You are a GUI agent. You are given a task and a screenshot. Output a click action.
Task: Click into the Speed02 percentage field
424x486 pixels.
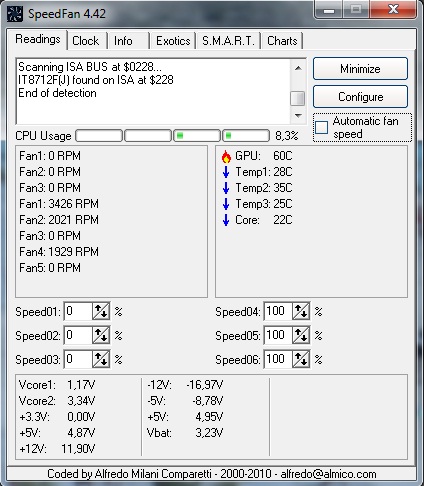click(x=78, y=335)
